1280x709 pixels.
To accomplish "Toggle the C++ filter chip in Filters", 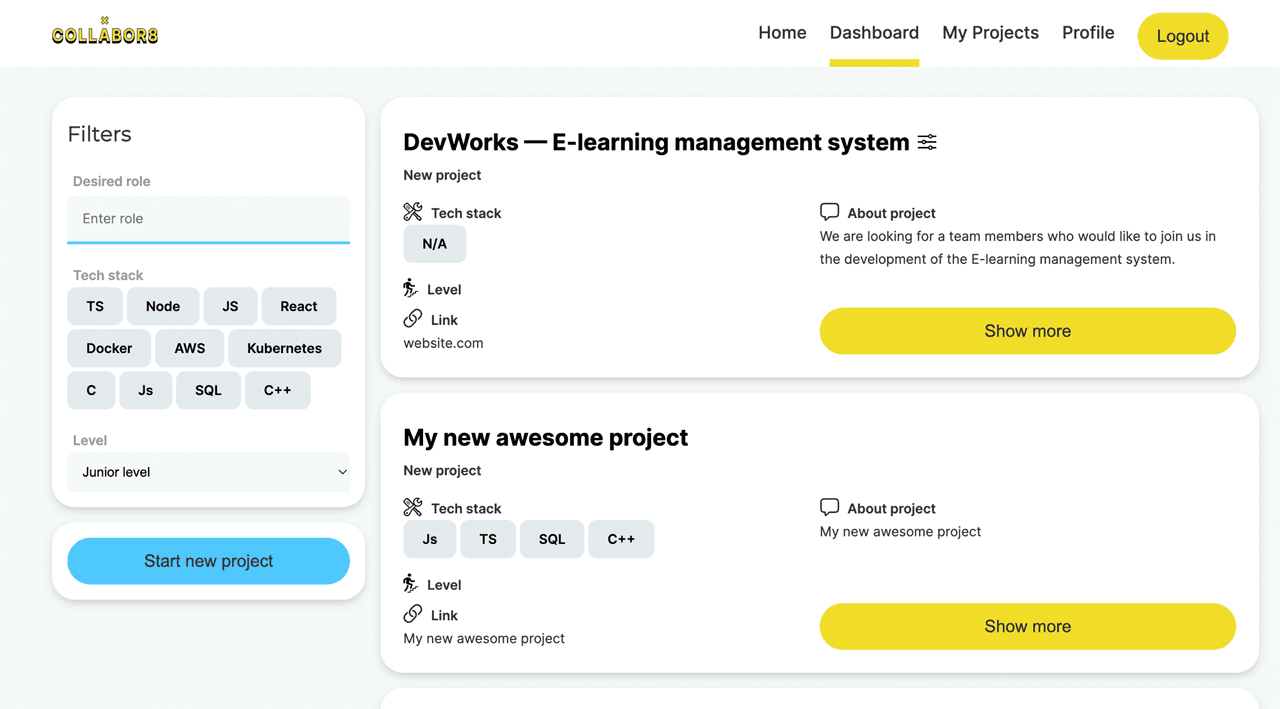I will [x=278, y=390].
